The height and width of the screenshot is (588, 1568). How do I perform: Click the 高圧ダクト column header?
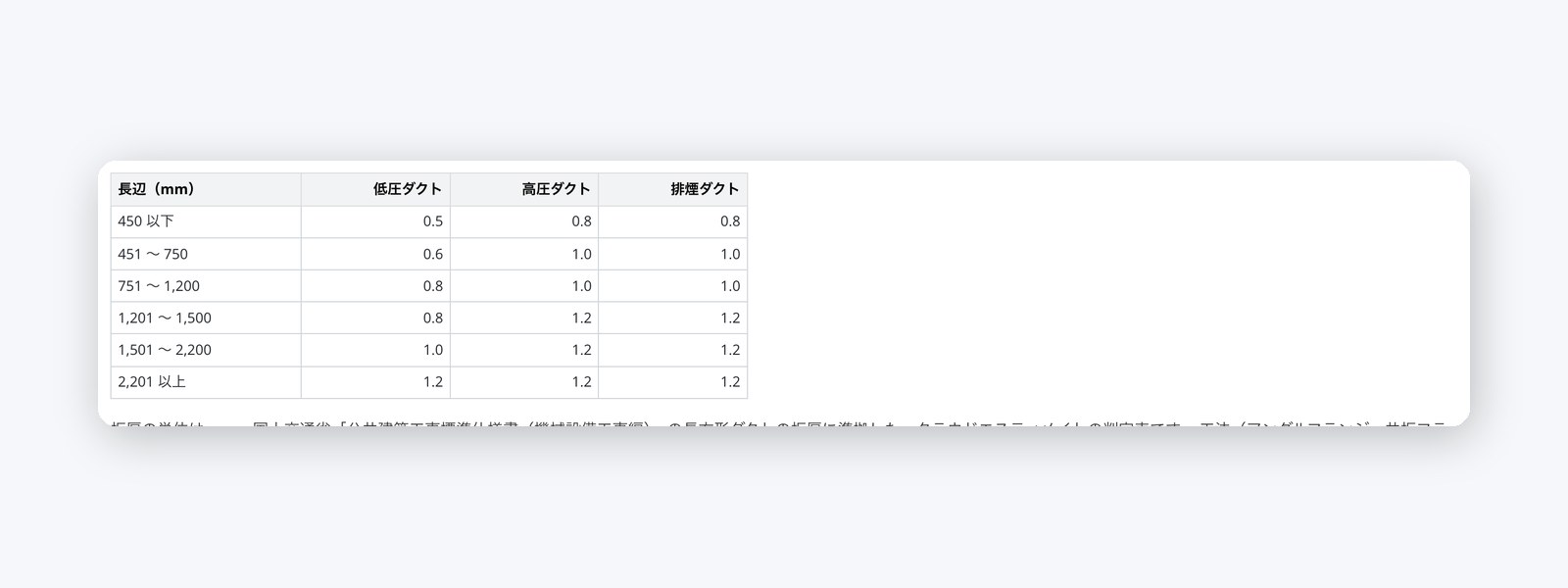tap(524, 190)
